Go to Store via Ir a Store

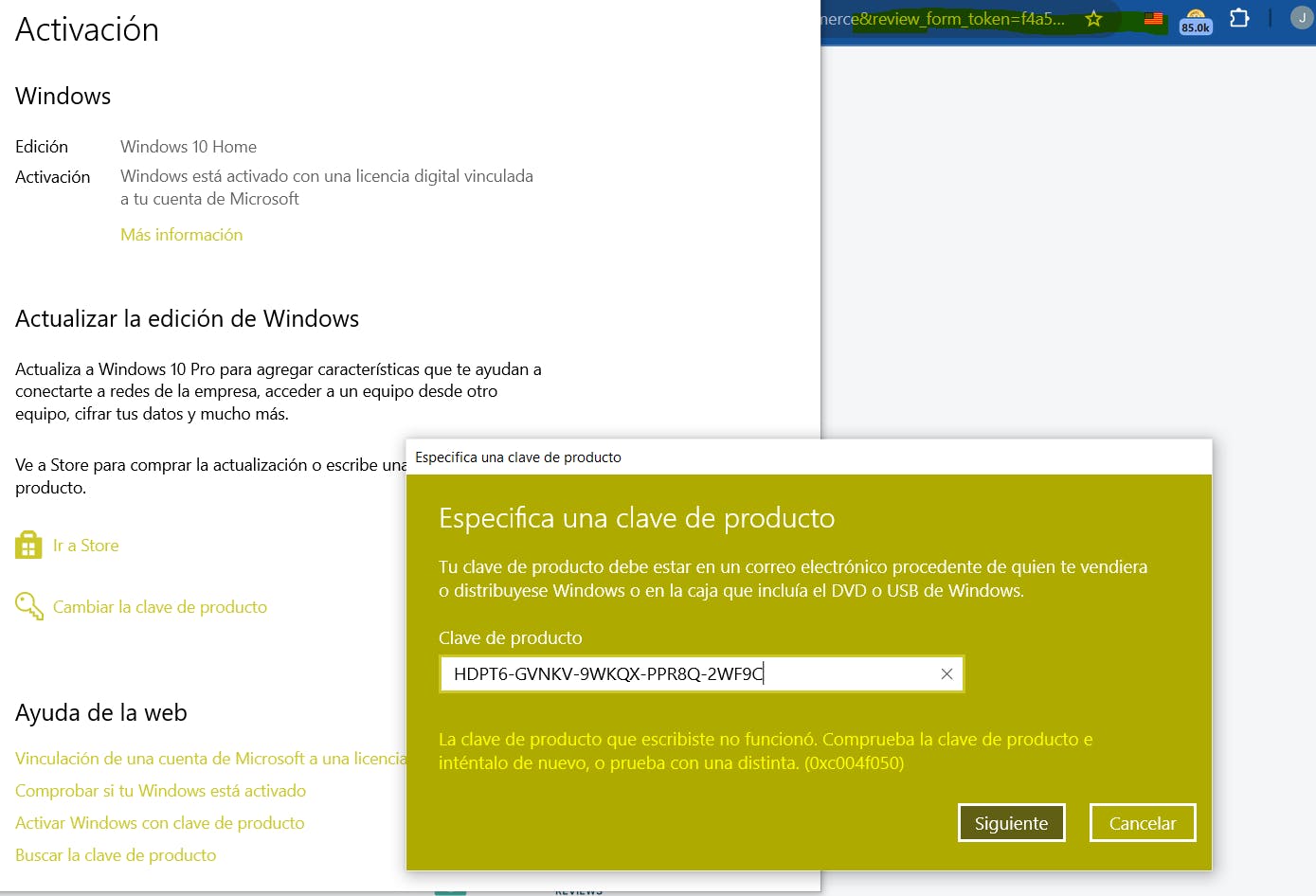[x=85, y=546]
